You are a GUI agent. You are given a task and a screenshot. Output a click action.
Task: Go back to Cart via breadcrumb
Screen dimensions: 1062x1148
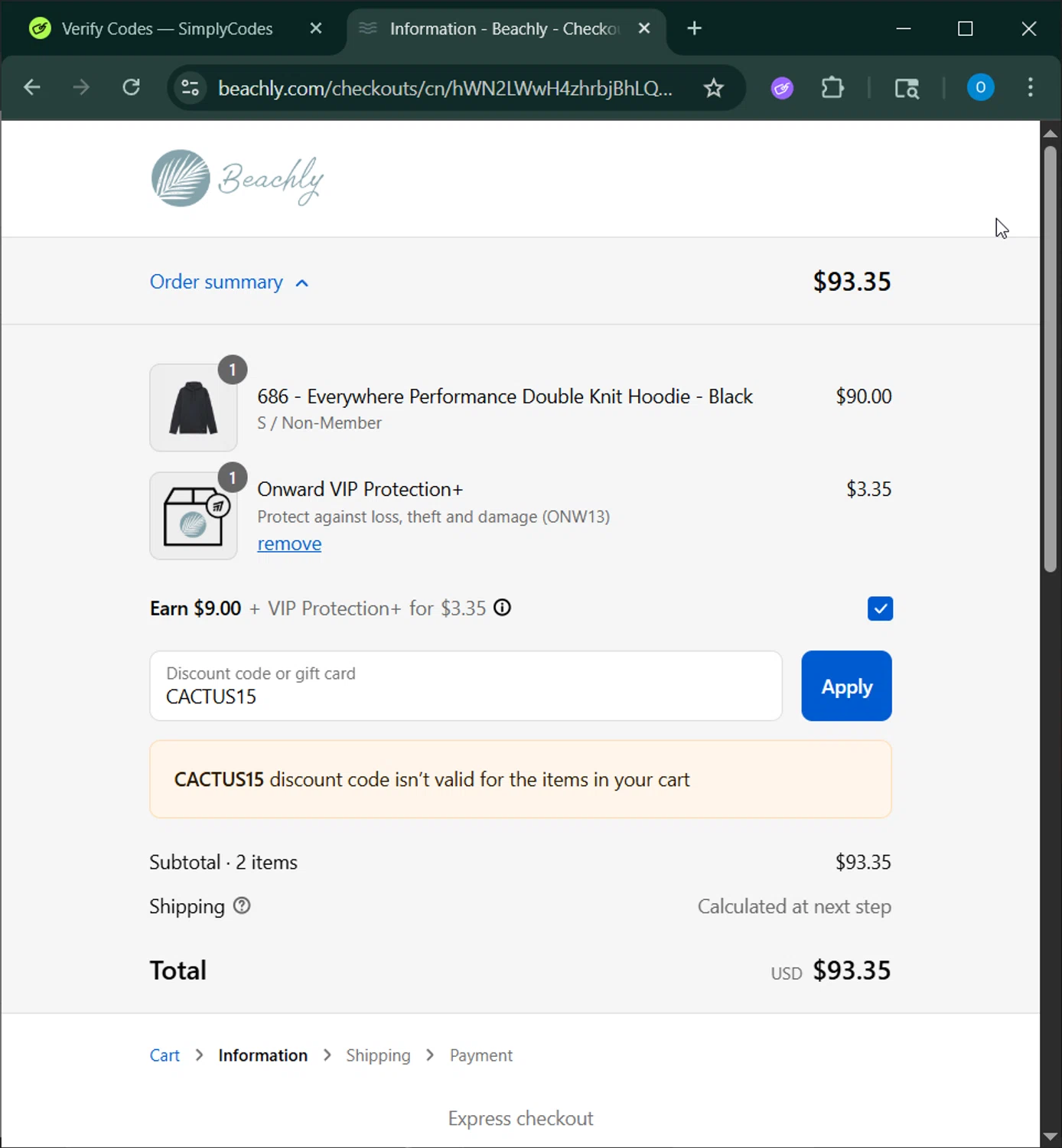click(165, 1055)
